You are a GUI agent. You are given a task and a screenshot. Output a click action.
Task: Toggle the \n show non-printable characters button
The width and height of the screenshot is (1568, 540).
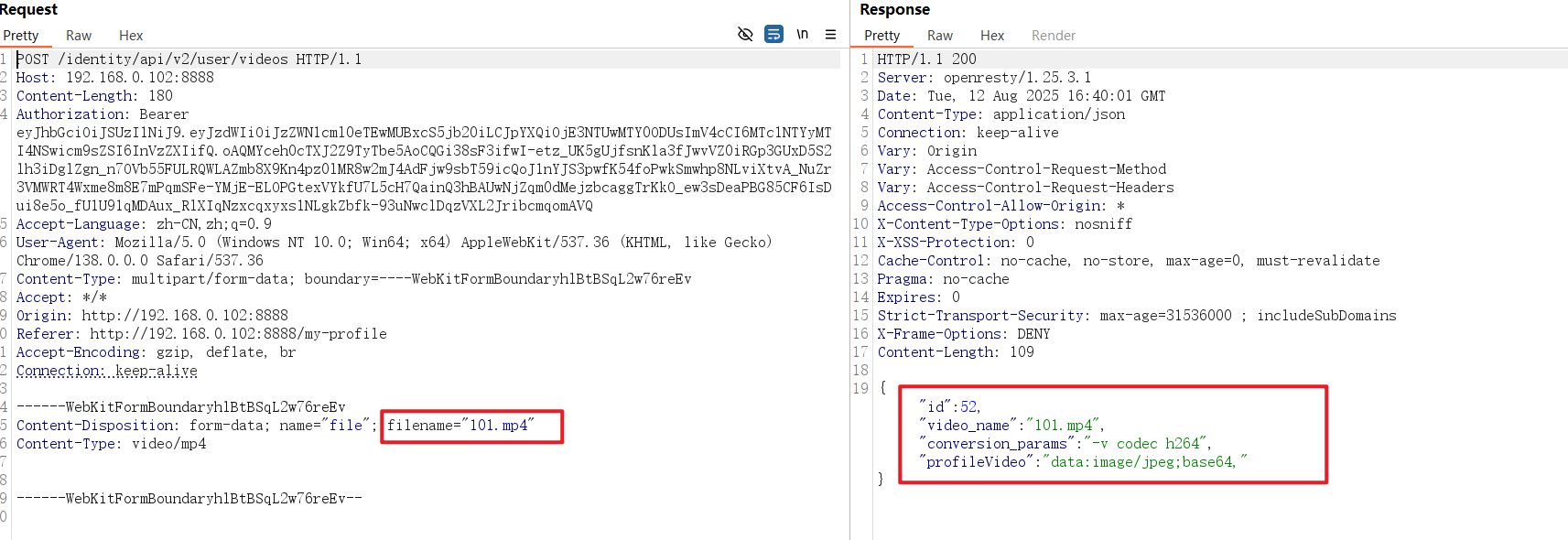tap(803, 35)
